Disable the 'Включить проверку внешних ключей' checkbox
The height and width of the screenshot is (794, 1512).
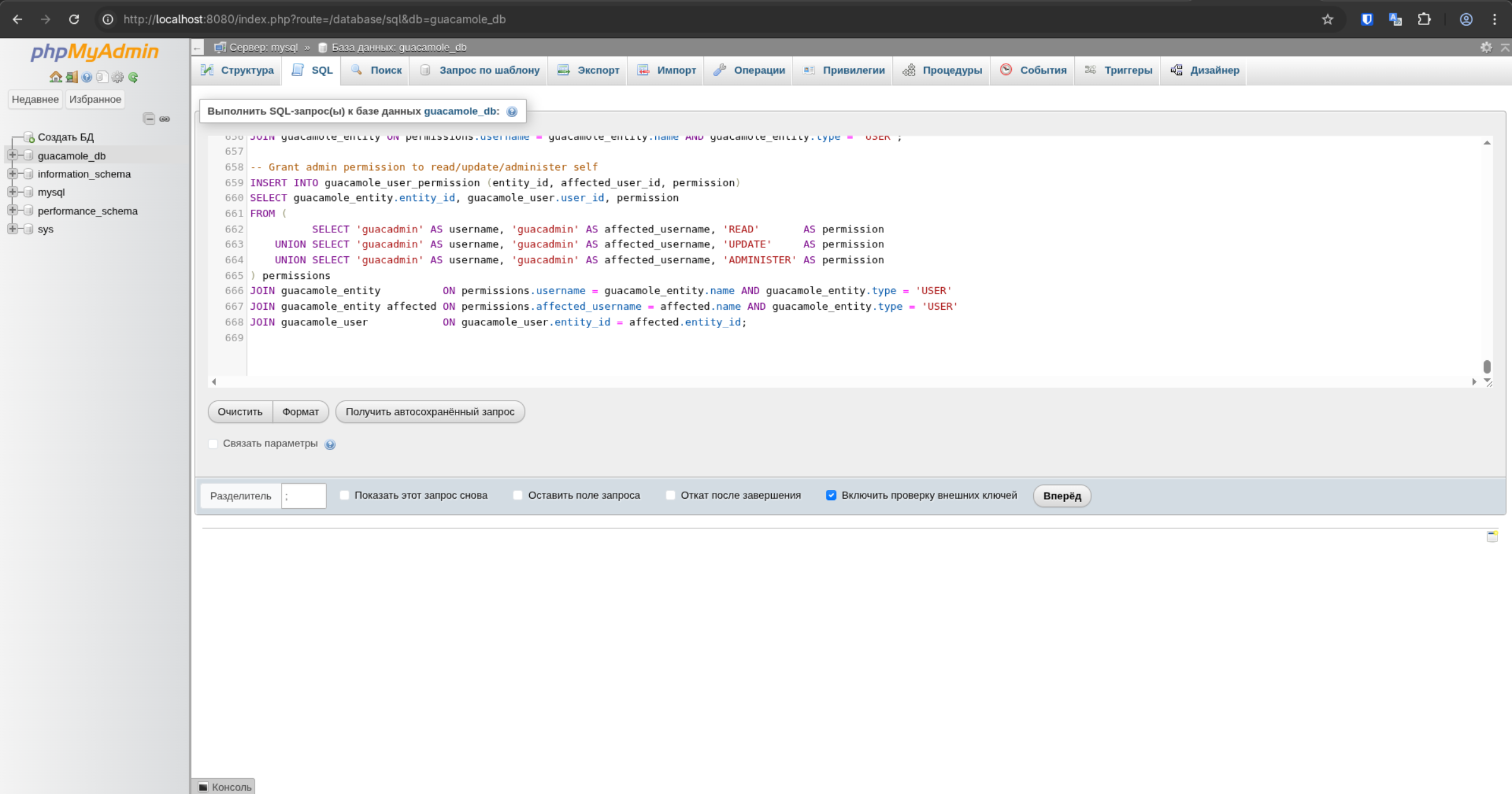[x=831, y=495]
